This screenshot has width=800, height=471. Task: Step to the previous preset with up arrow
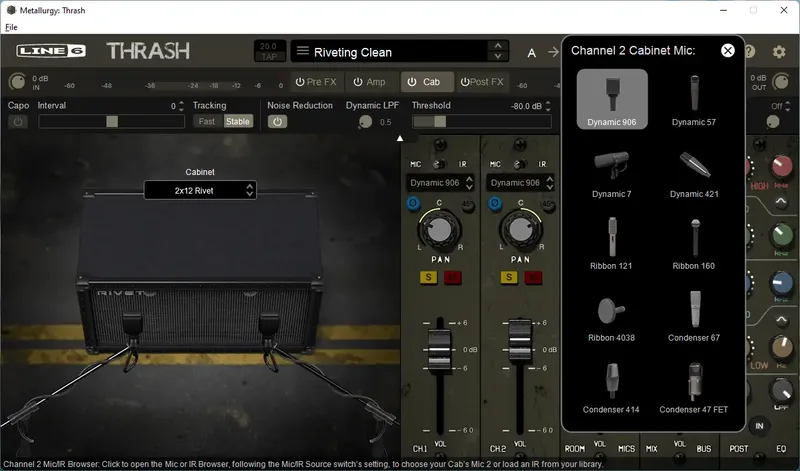(x=497, y=46)
